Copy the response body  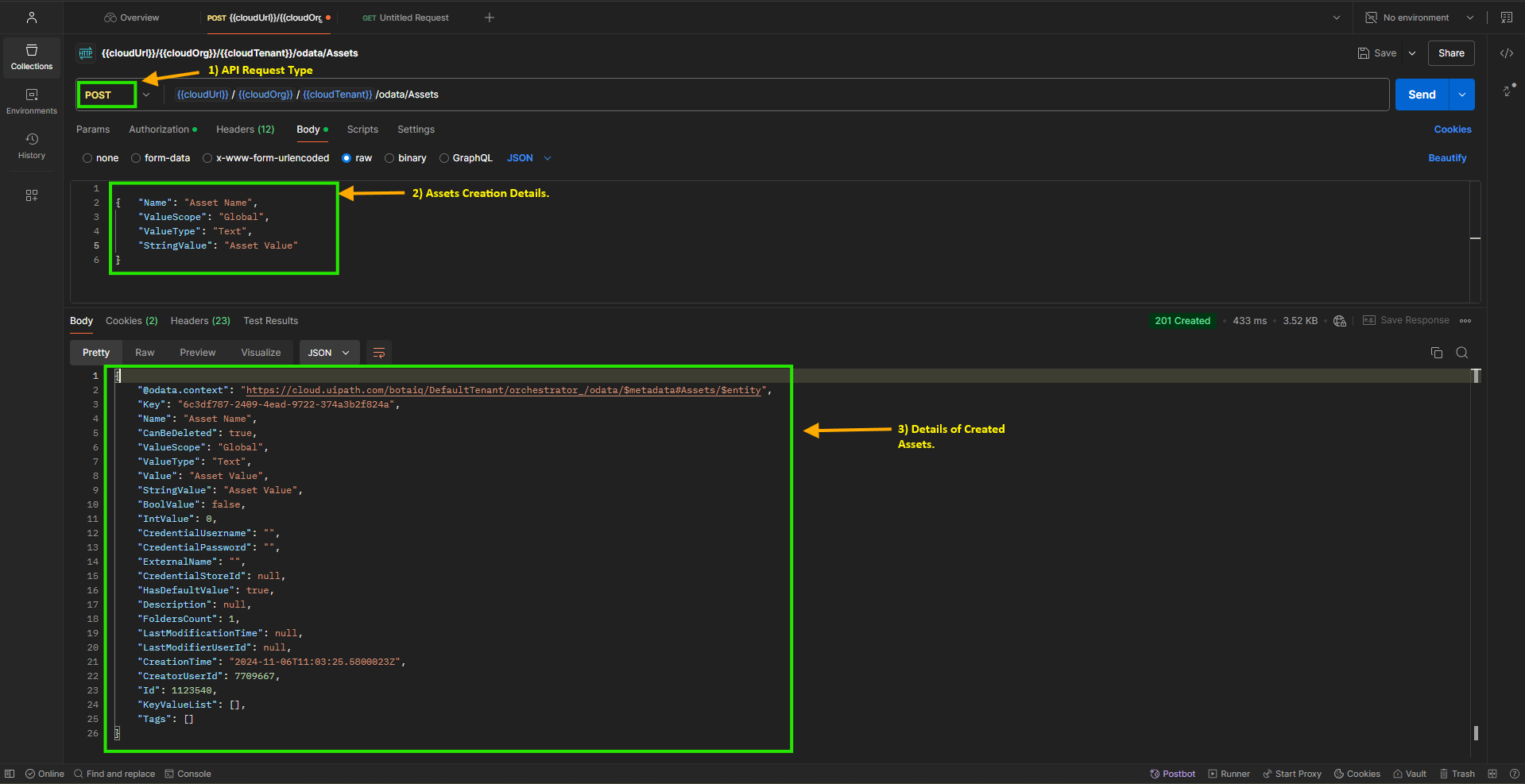(x=1437, y=353)
